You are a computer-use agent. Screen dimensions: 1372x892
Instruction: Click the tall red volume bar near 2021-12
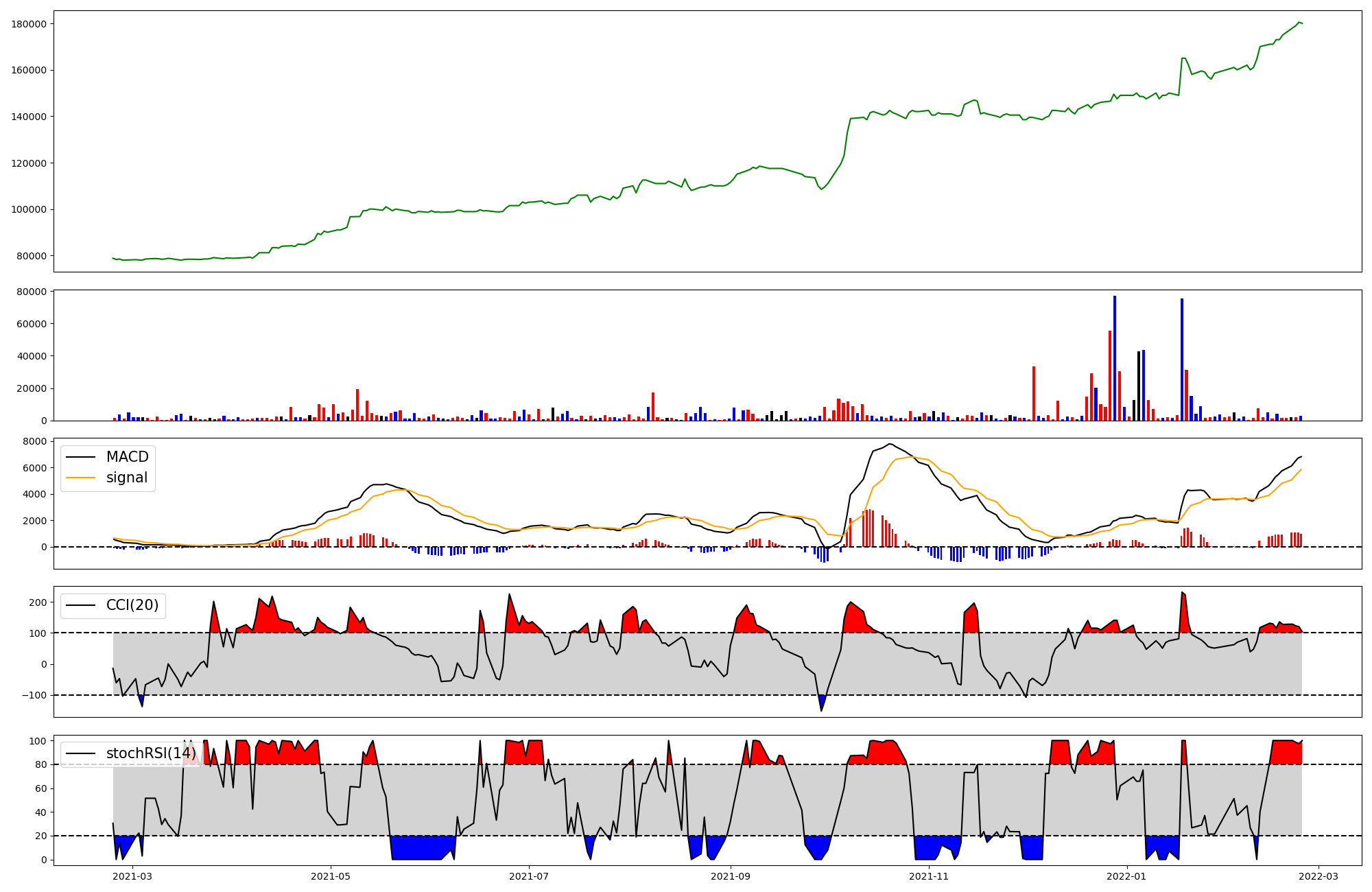pyautogui.click(x=1034, y=393)
